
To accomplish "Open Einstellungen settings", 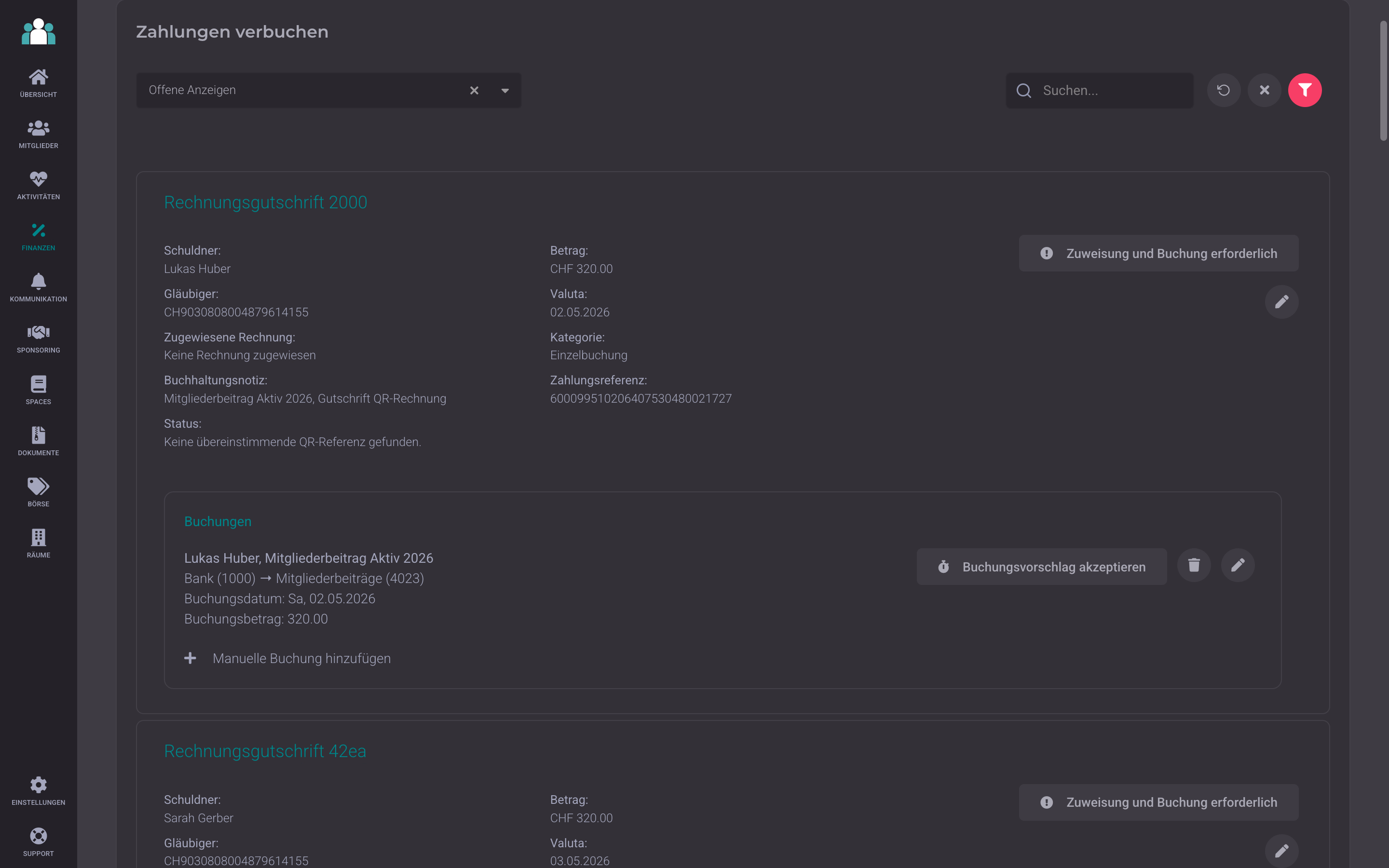I will [x=39, y=791].
